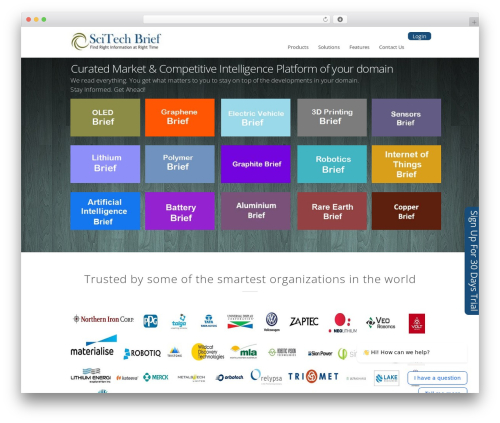Open the Copper Brief tile
500x423 pixels.
(406, 211)
